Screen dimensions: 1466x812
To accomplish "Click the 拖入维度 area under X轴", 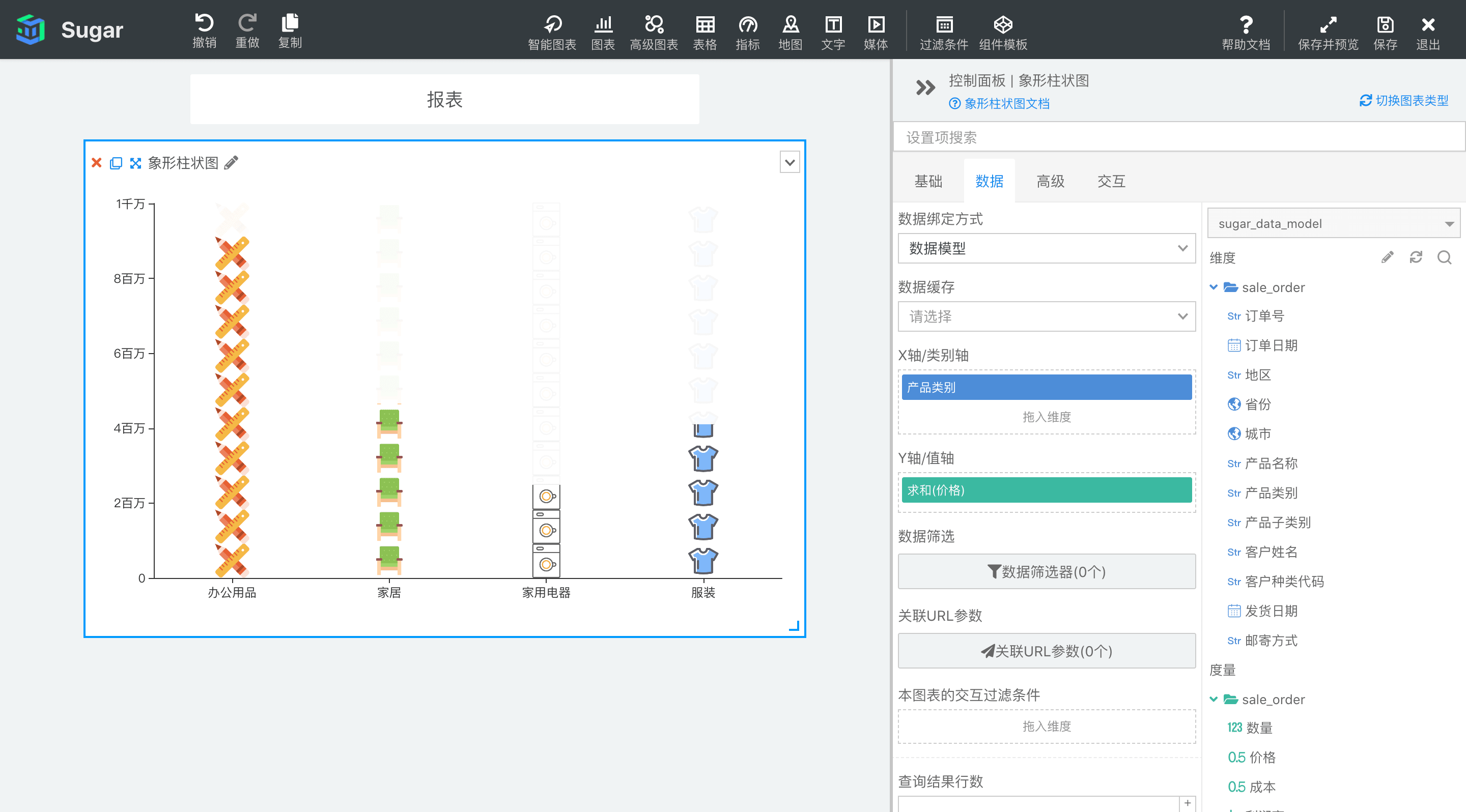I will click(1047, 417).
